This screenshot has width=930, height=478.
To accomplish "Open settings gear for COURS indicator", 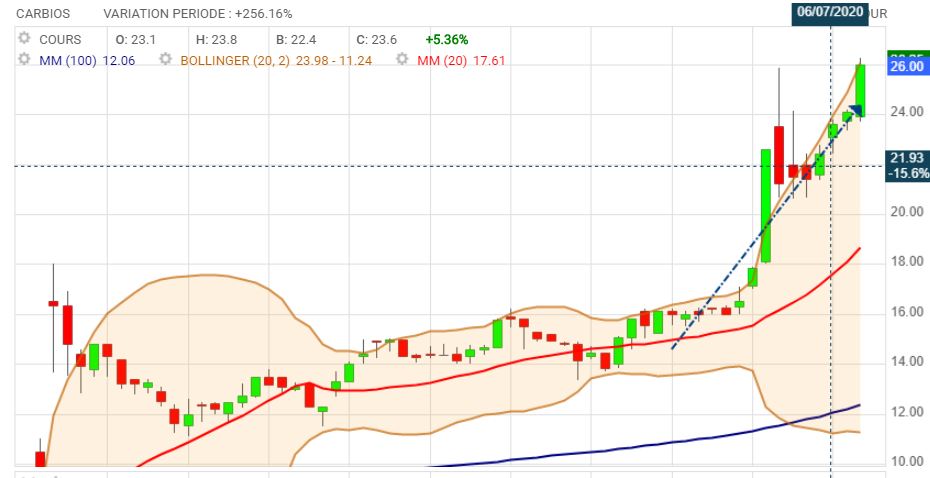I will tap(24, 39).
